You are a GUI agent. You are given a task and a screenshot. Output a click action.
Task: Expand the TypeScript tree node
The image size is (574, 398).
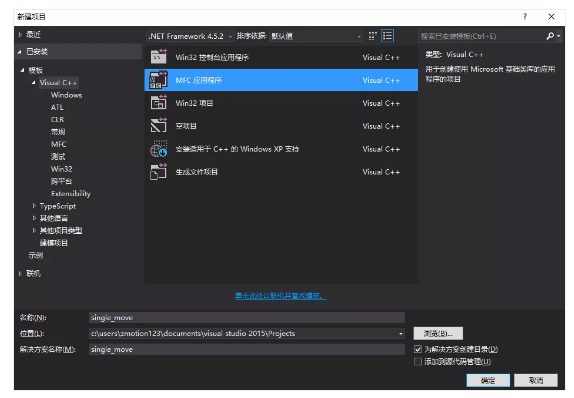(34, 206)
